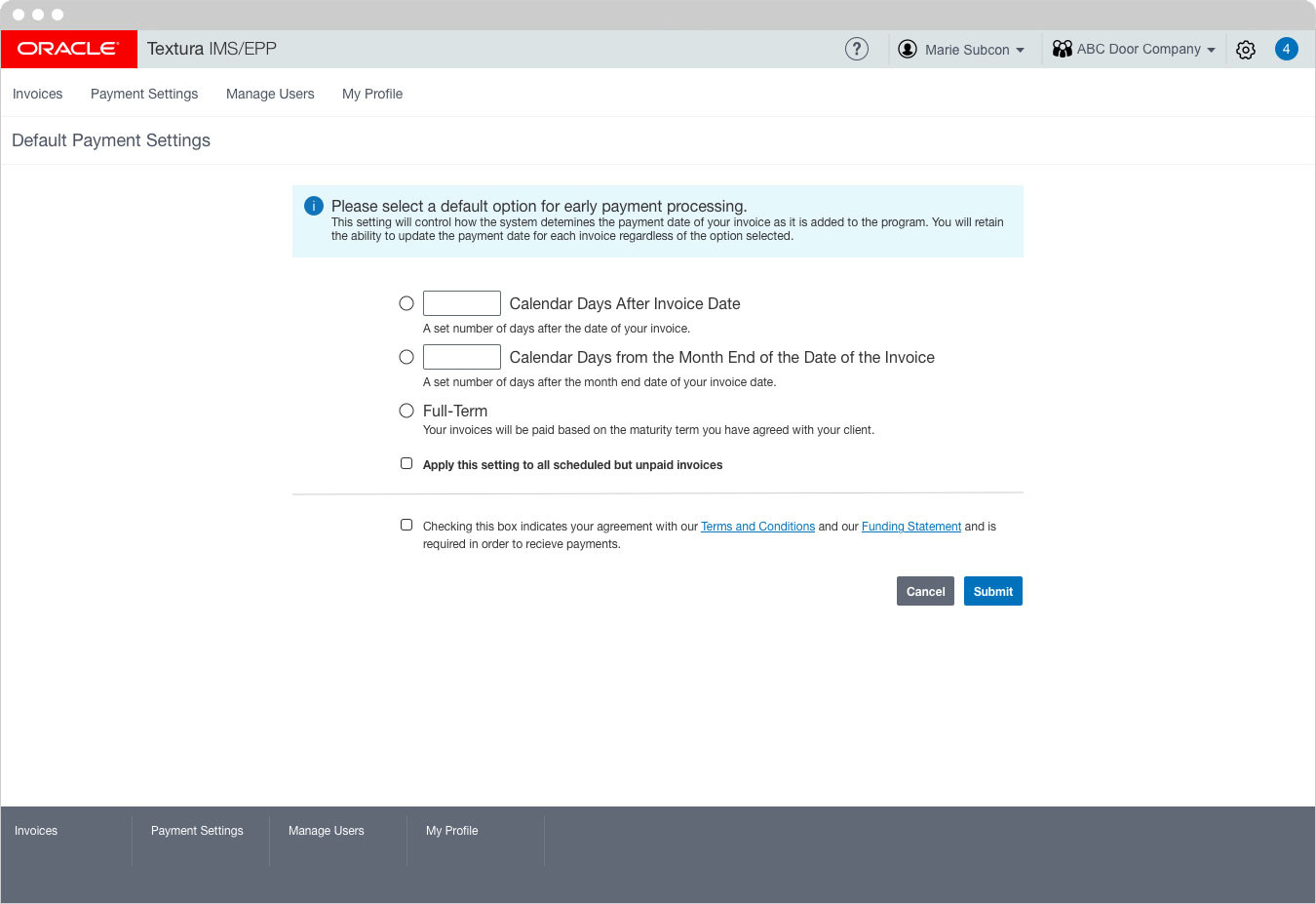Click the Oracle logo

pos(68,49)
